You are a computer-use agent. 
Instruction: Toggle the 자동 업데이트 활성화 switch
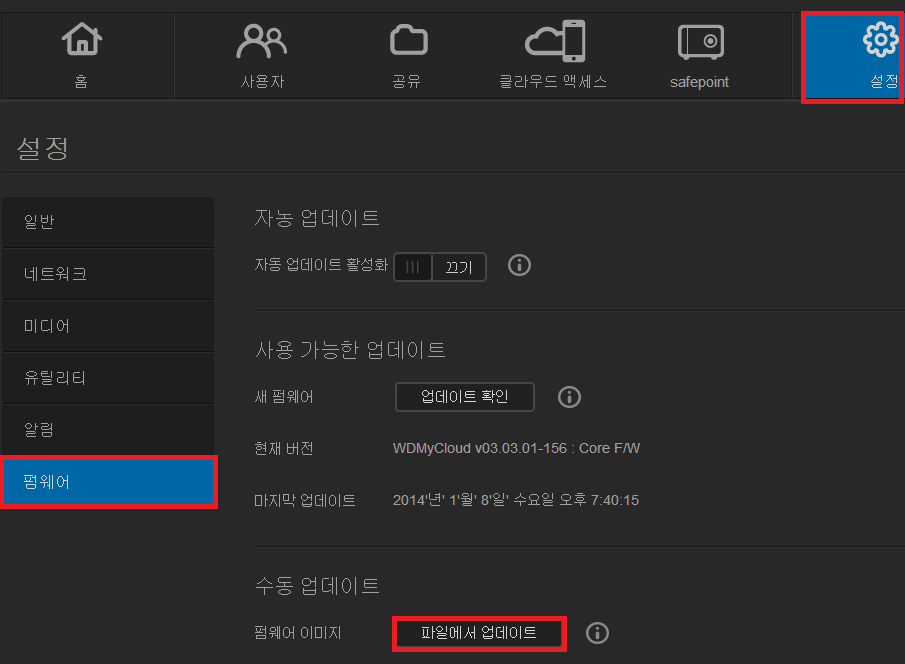[x=440, y=267]
